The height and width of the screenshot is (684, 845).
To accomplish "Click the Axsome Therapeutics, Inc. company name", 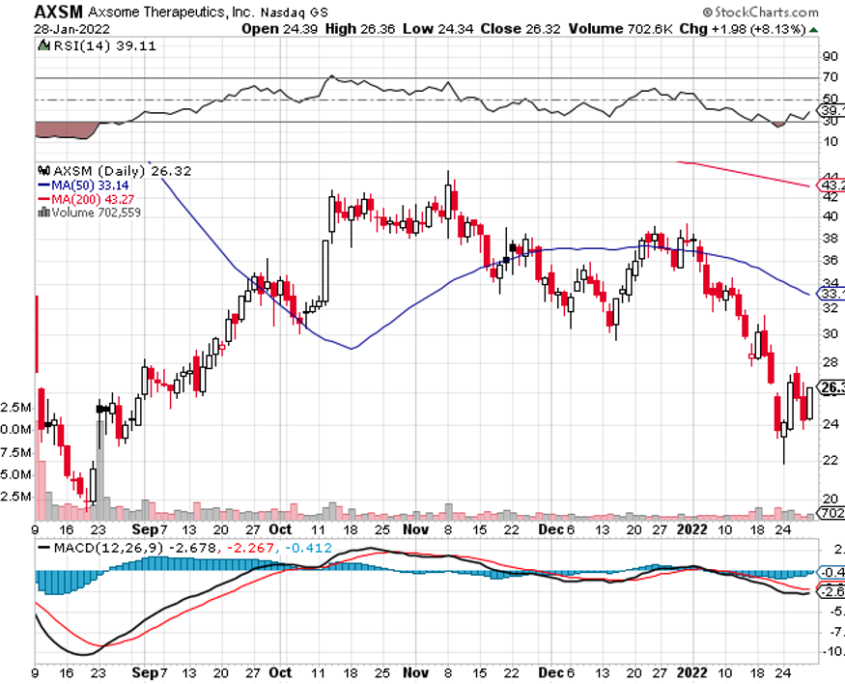I will point(178,12).
